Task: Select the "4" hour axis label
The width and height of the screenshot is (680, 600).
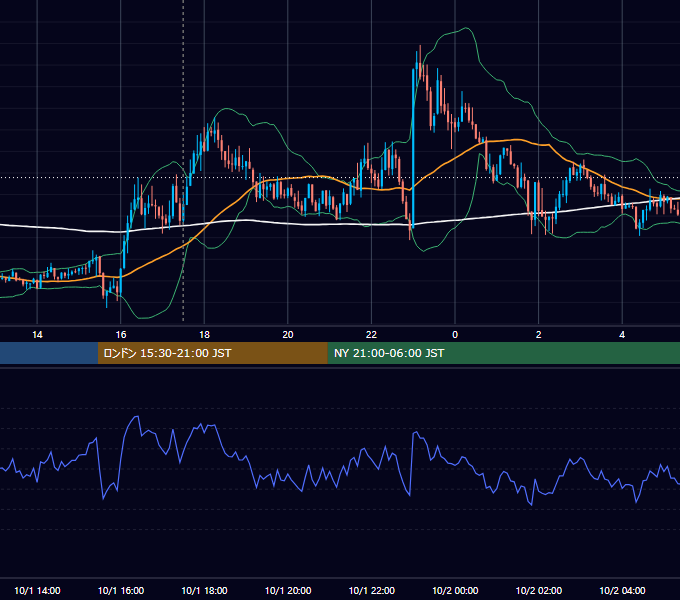Action: pos(622,335)
